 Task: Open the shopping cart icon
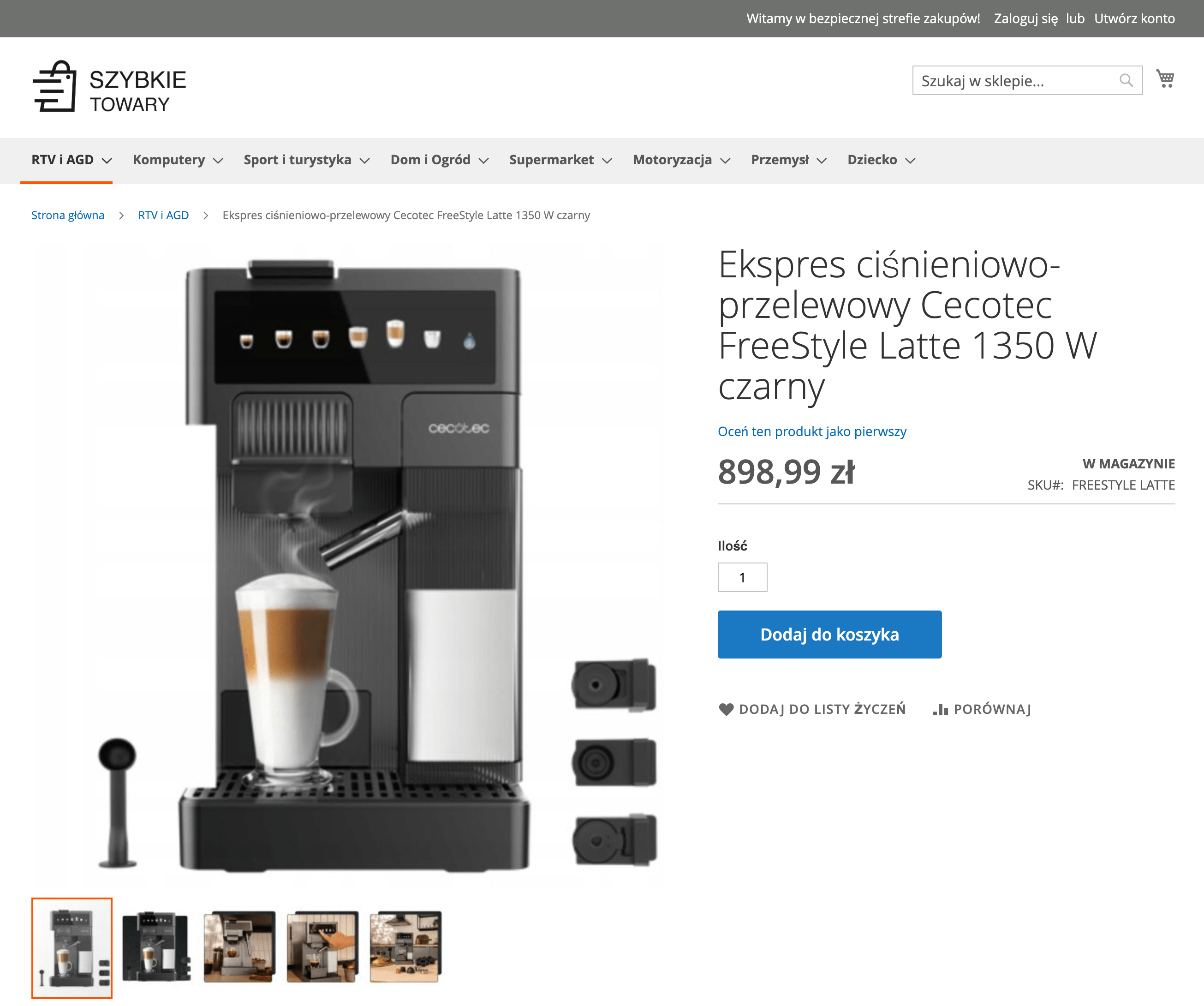tap(1165, 79)
